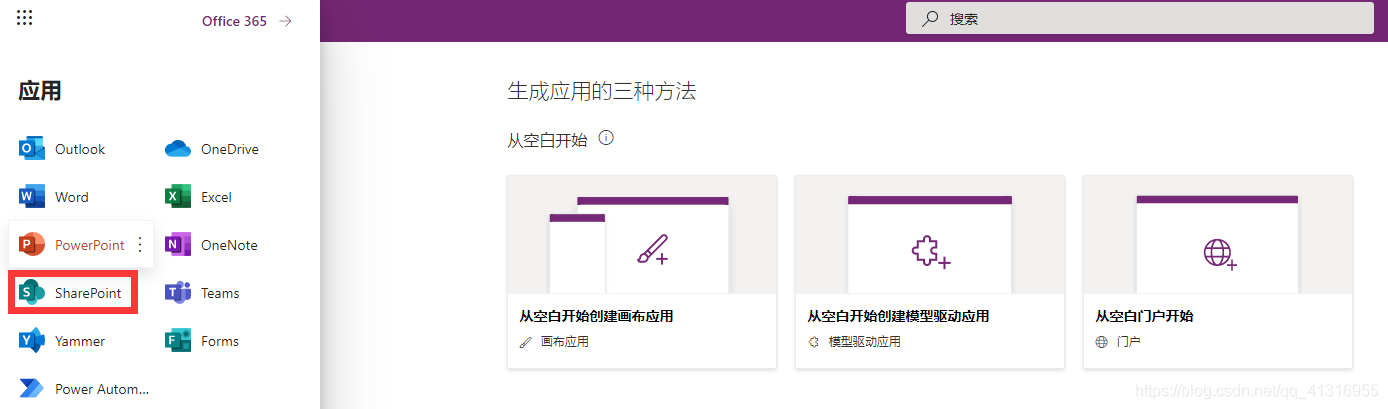Viewport: 1388px width, 409px height.
Task: Open the app launcher waffle icon
Action: click(x=25, y=17)
